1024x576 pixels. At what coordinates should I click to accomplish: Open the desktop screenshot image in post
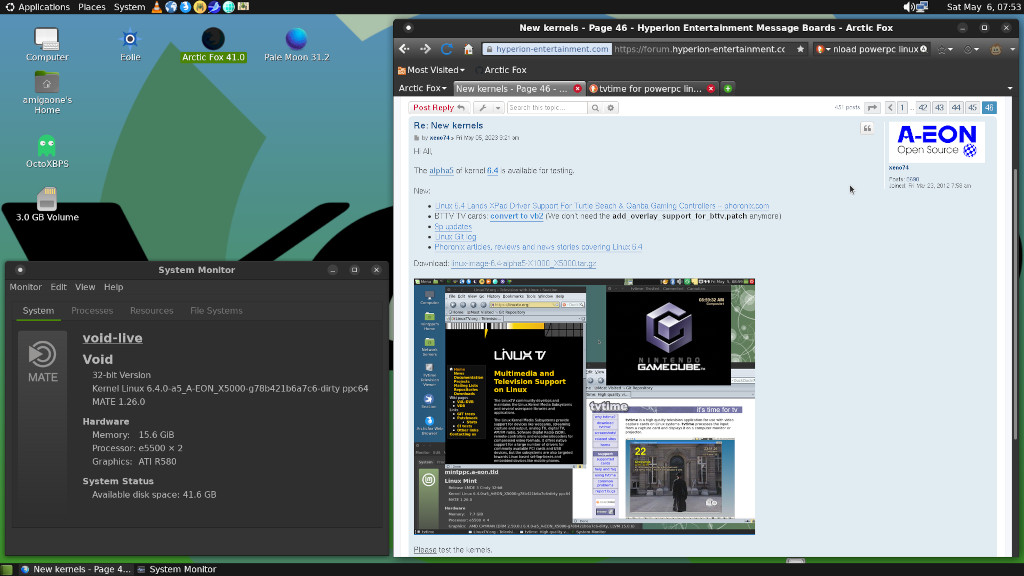click(584, 406)
